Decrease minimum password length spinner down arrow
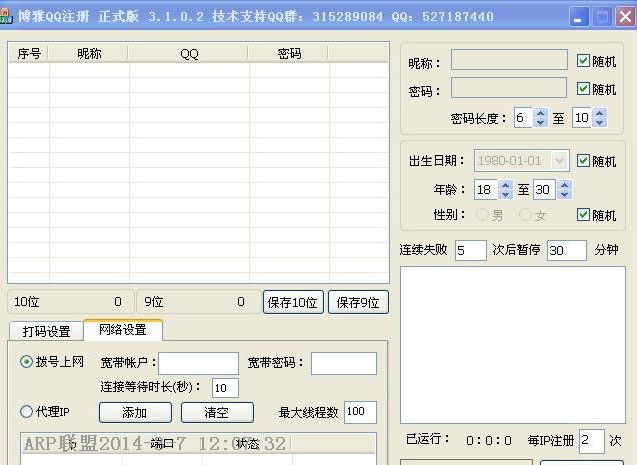Image resolution: width=637 pixels, height=465 pixels. tap(540, 122)
